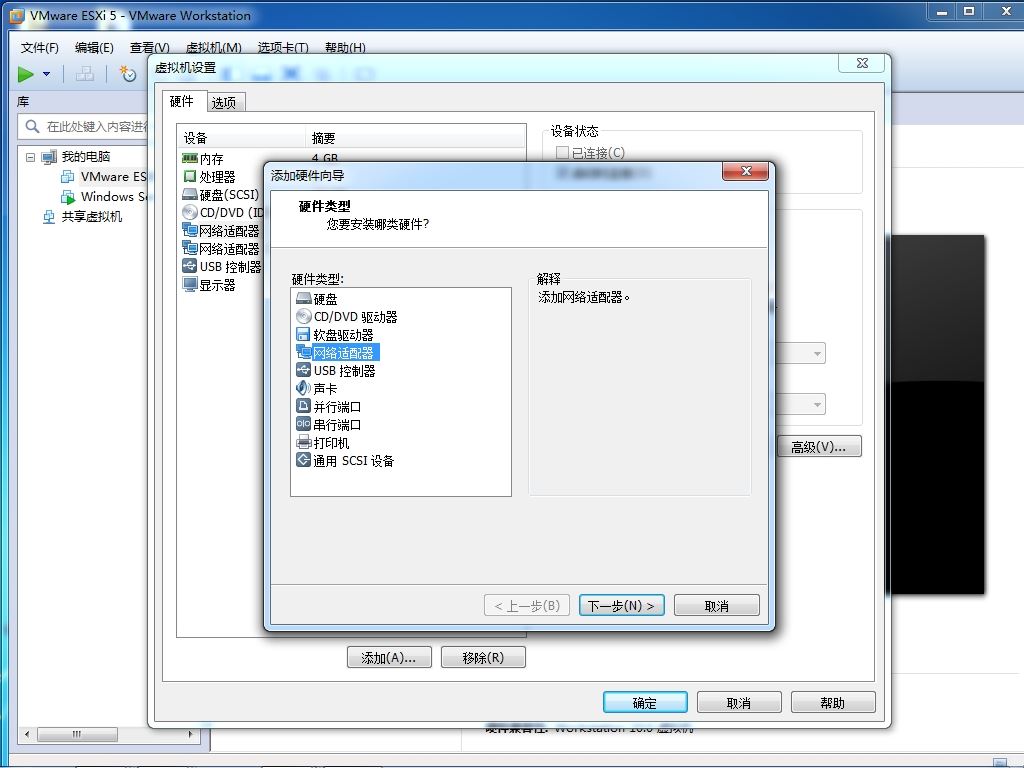Select the 串行端口 serial port icon
The height and width of the screenshot is (768, 1024).
click(x=304, y=424)
